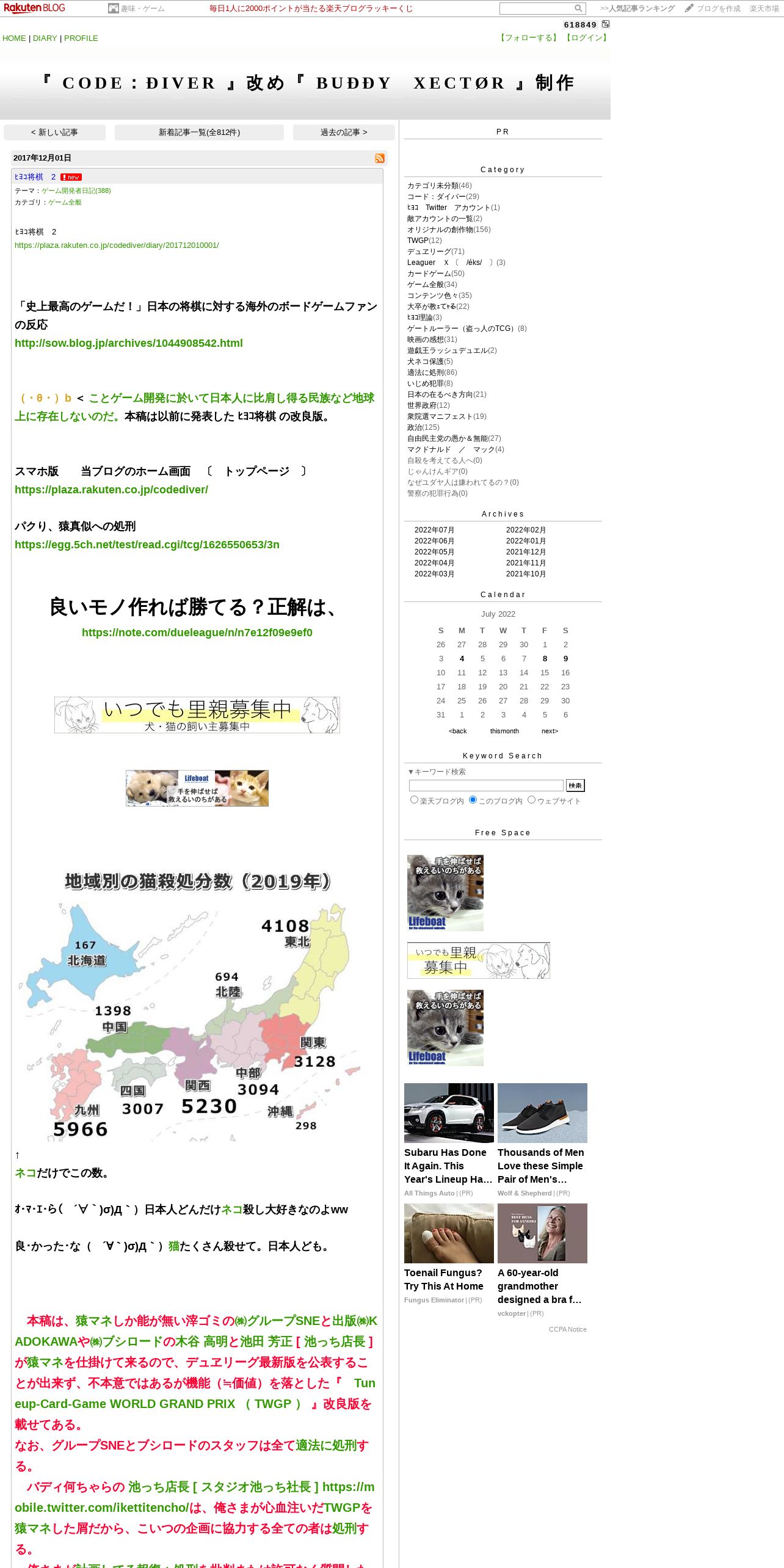This screenshot has height=1568, width=784.
Task: Click the pencil create-blog icon
Action: click(x=689, y=8)
